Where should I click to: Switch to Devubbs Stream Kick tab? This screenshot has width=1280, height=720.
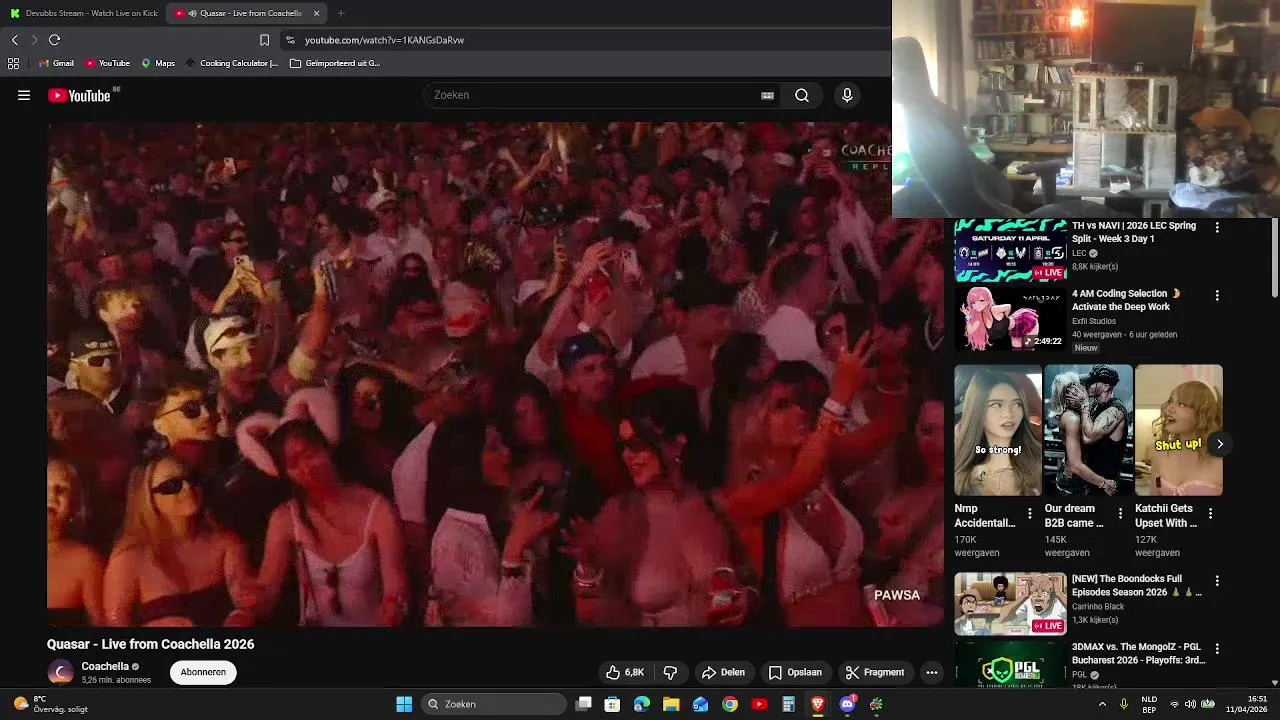(x=83, y=13)
